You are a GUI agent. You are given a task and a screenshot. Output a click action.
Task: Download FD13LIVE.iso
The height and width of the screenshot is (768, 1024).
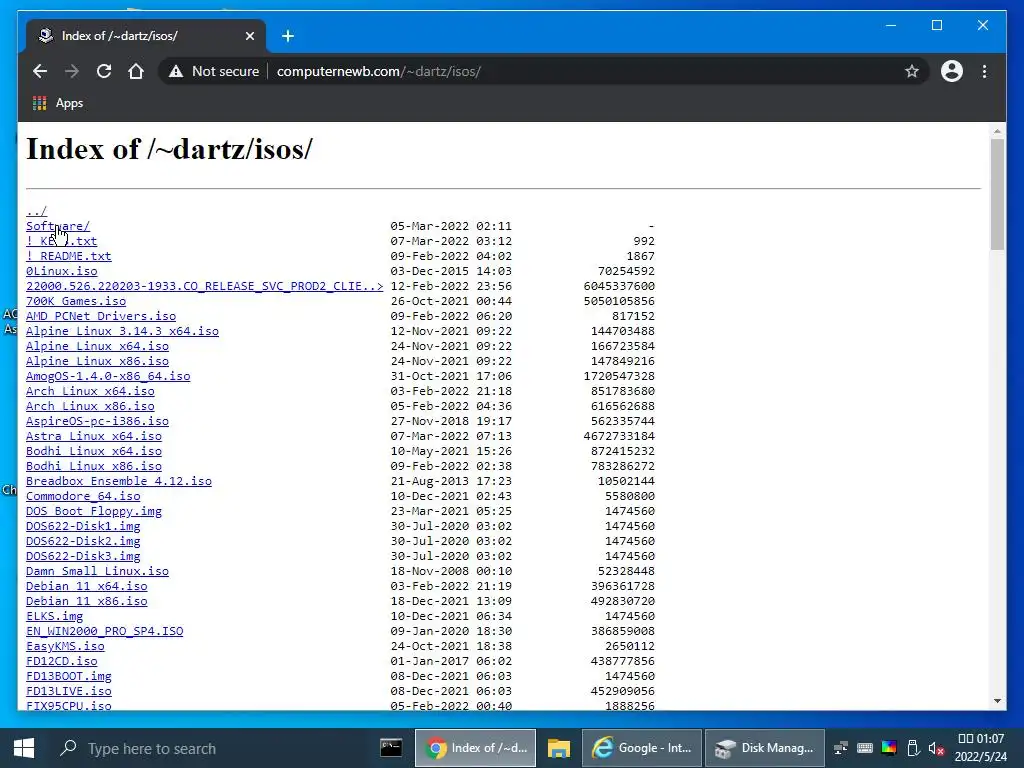coord(69,692)
